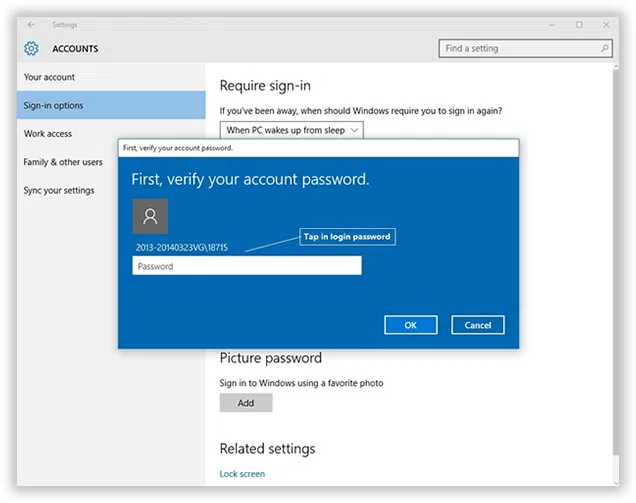
Task: Click the Find a setting search box
Action: tap(518, 48)
